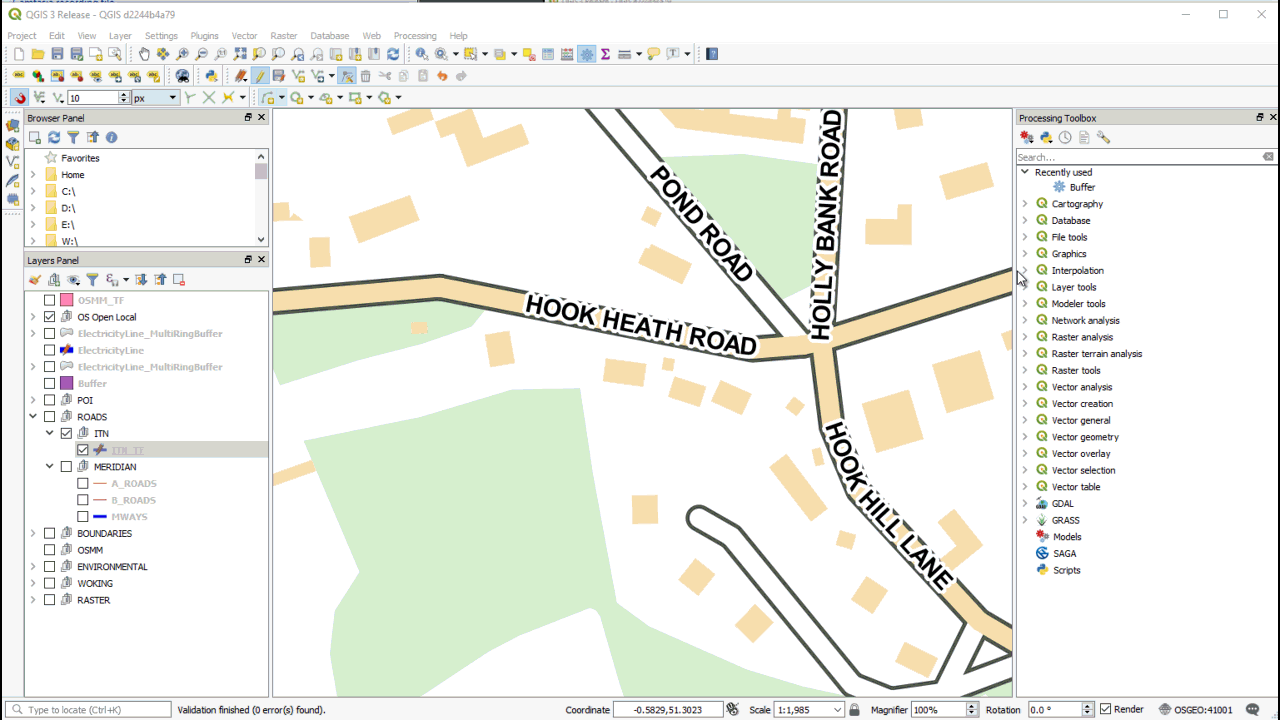Toggle the POI group checkbox
This screenshot has width=1280, height=720.
pos(49,400)
